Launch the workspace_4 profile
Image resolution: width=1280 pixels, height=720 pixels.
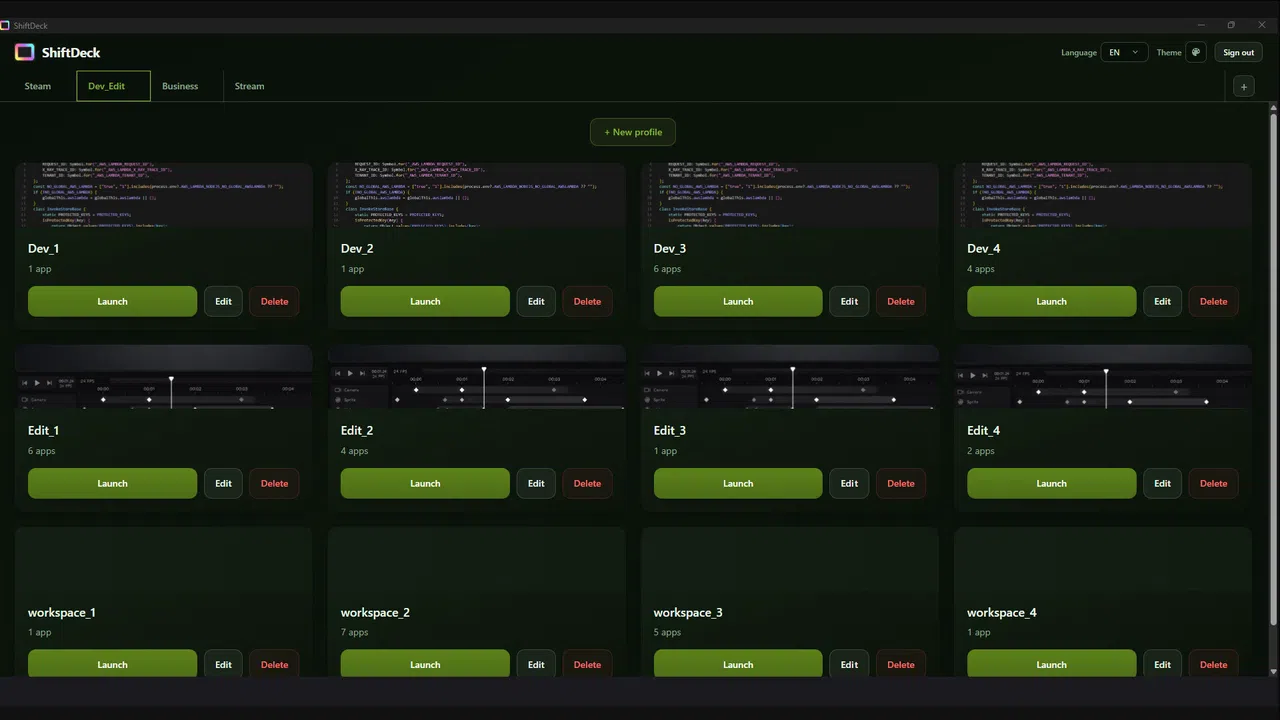click(x=1051, y=663)
